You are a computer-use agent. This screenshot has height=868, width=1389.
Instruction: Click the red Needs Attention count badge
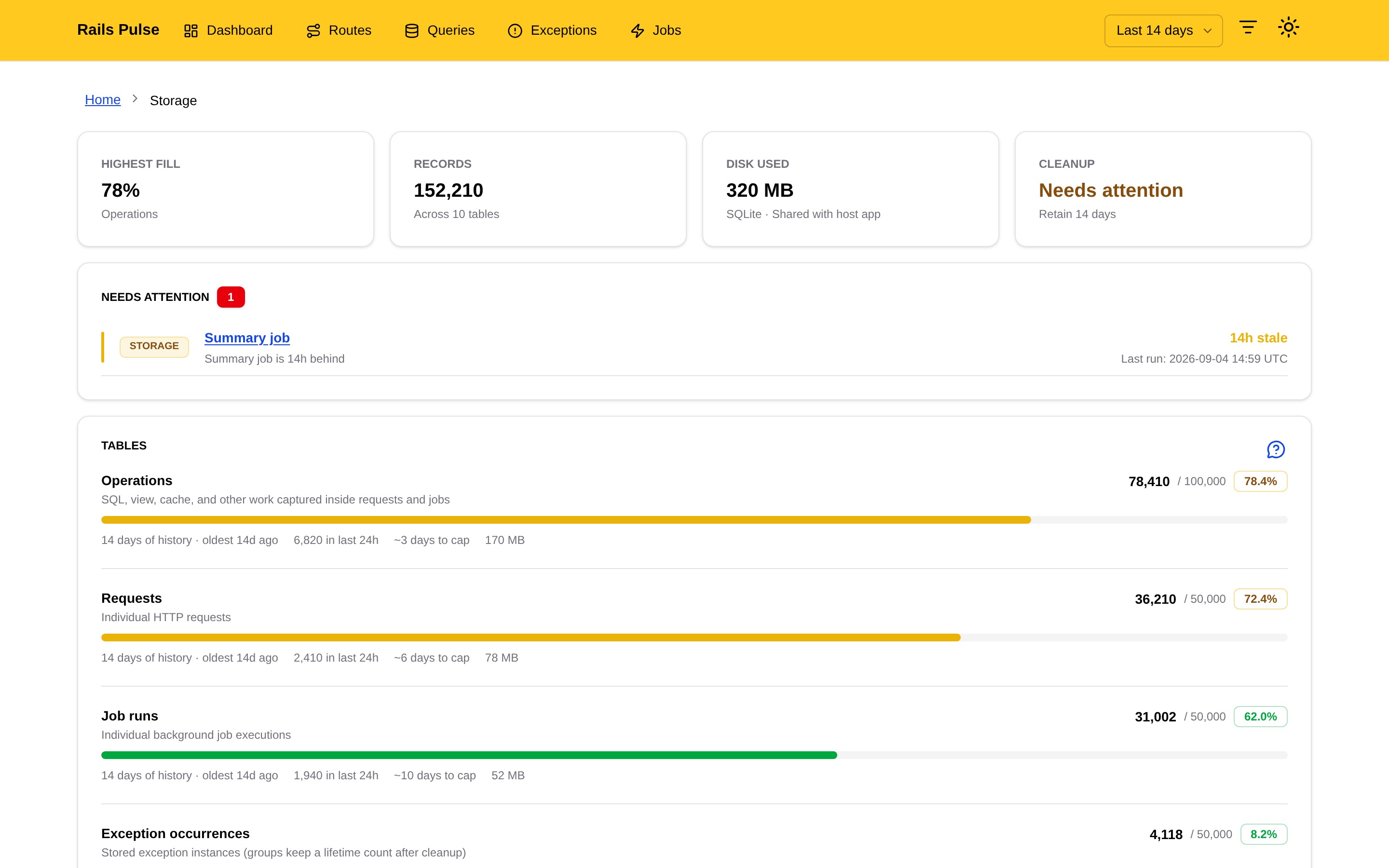click(x=231, y=298)
